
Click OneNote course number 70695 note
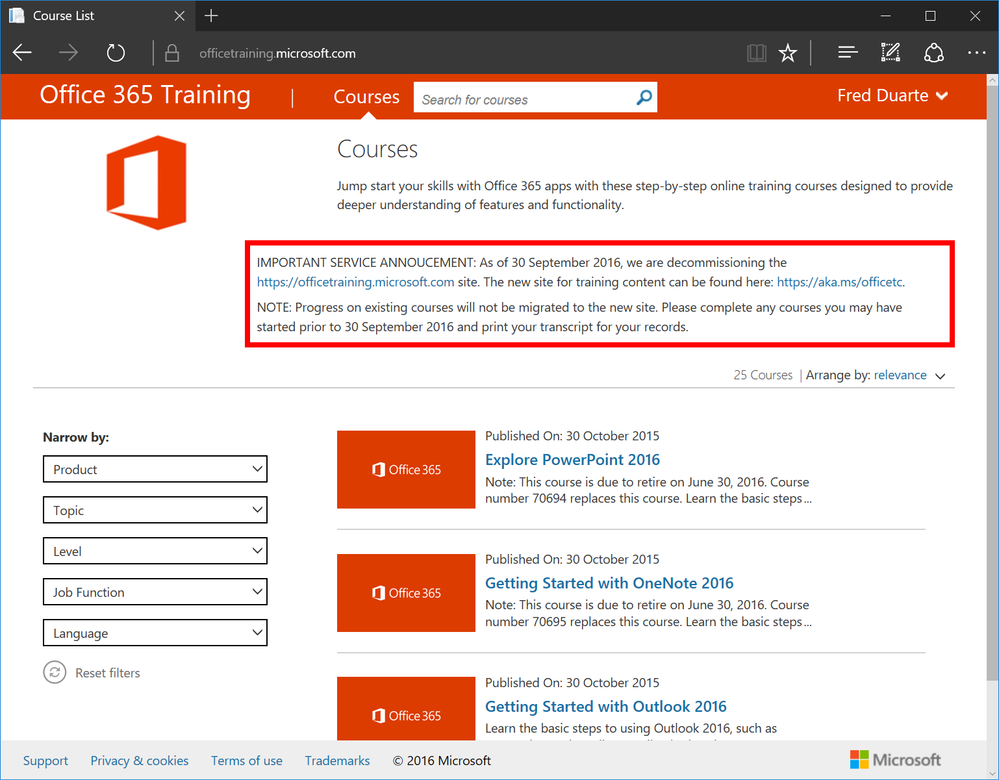649,613
